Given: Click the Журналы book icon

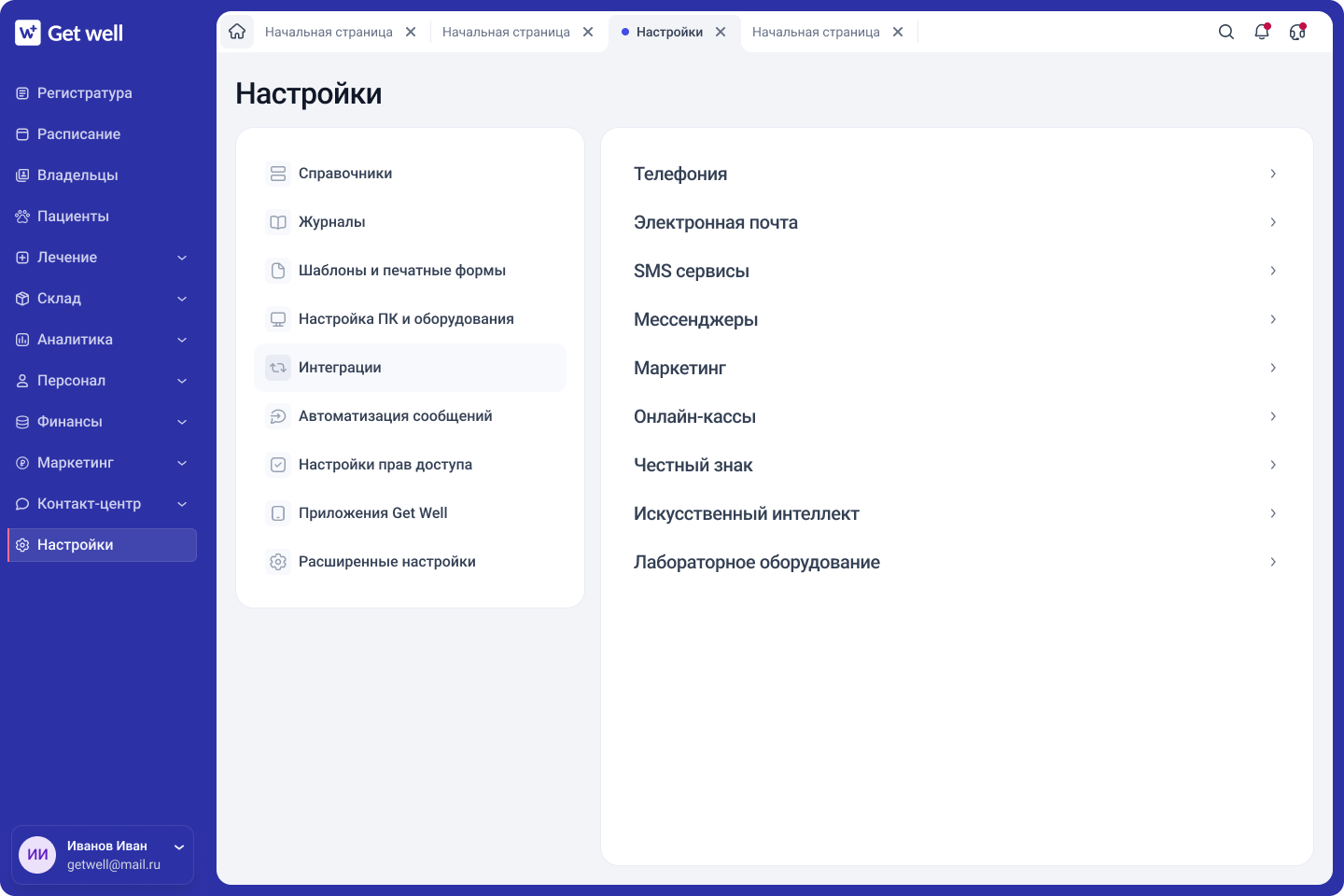Looking at the screenshot, I should point(278,222).
